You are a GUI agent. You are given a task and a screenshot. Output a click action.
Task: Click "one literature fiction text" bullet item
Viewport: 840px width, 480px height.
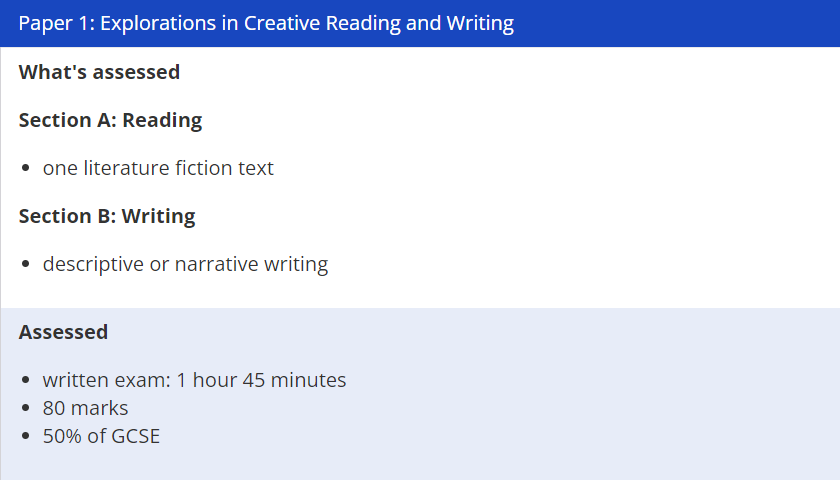[158, 168]
